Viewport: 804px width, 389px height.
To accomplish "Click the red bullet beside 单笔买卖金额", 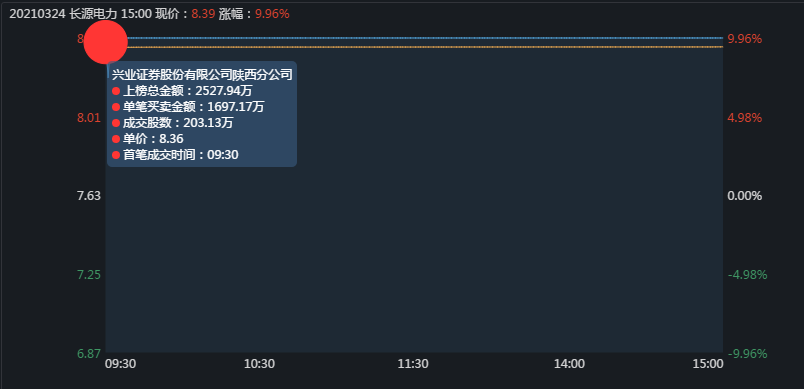I will 116,107.
